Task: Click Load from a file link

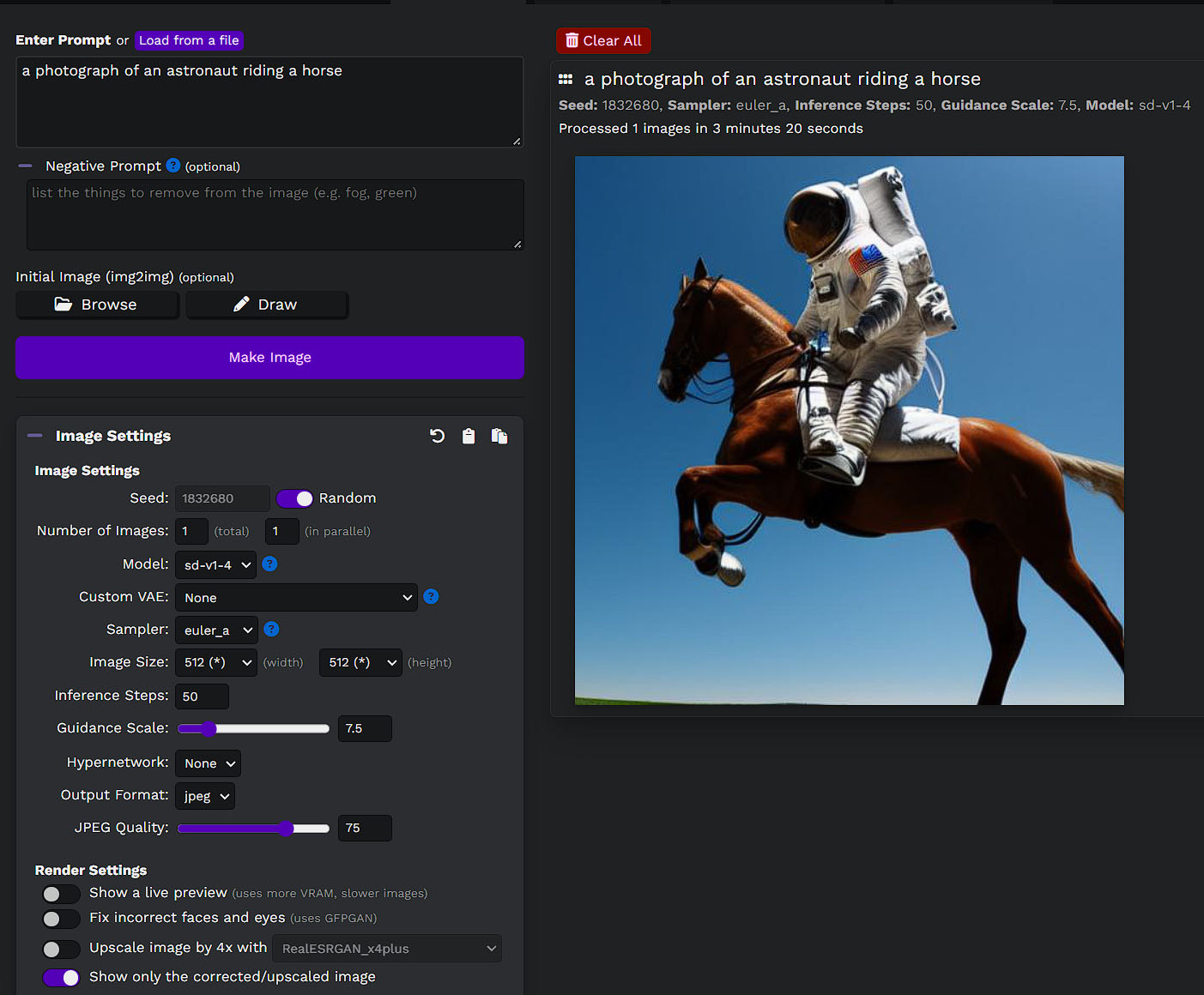Action: point(189,40)
